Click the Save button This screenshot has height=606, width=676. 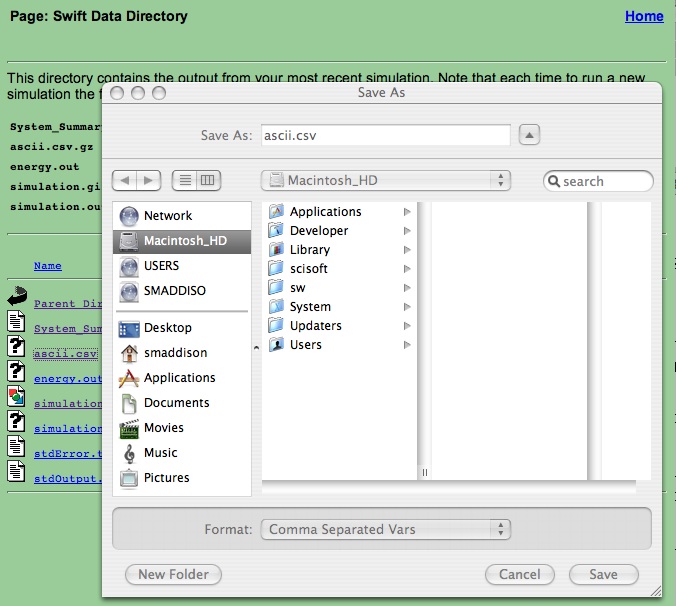click(604, 575)
